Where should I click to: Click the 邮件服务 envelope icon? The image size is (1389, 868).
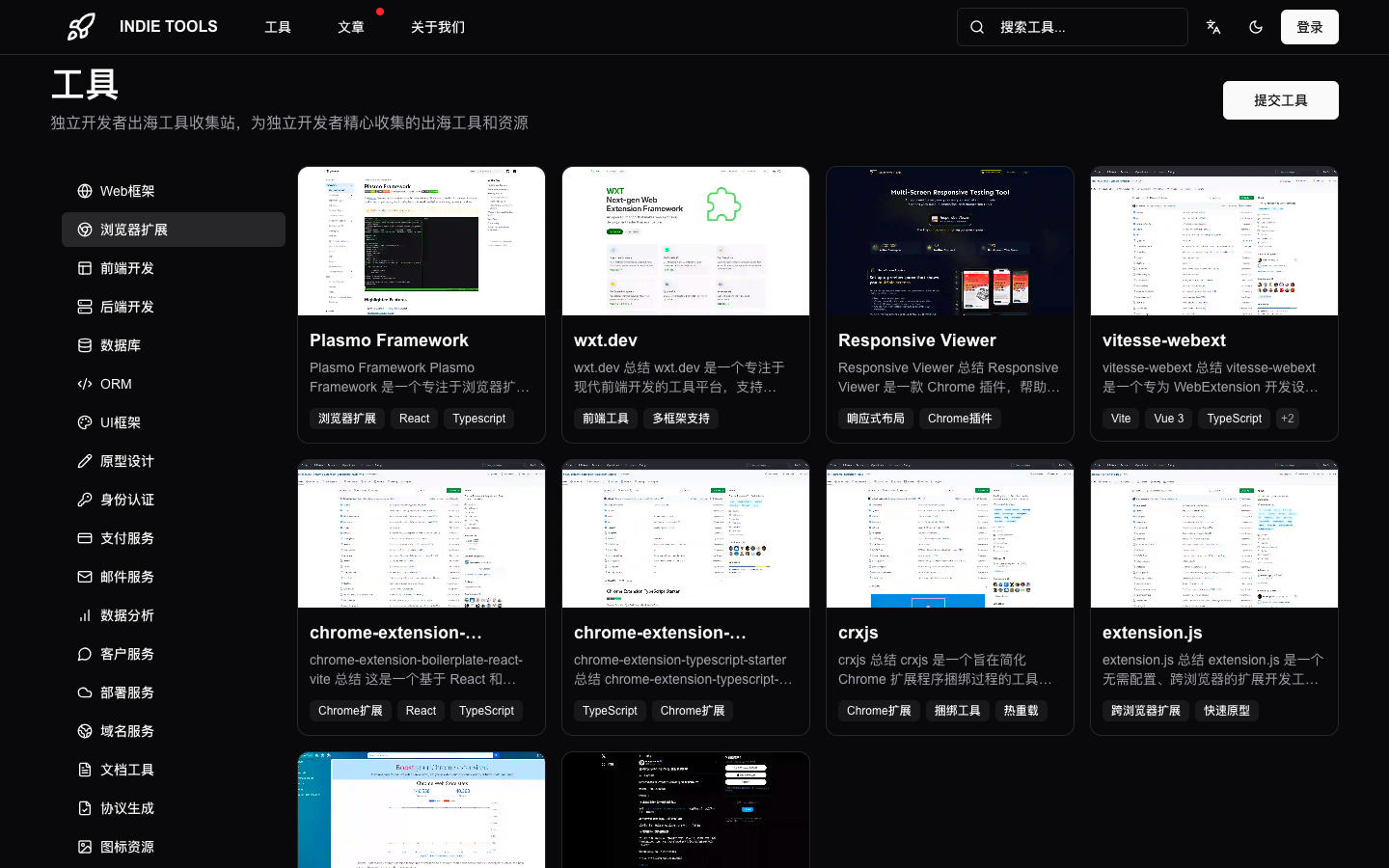[x=85, y=577]
